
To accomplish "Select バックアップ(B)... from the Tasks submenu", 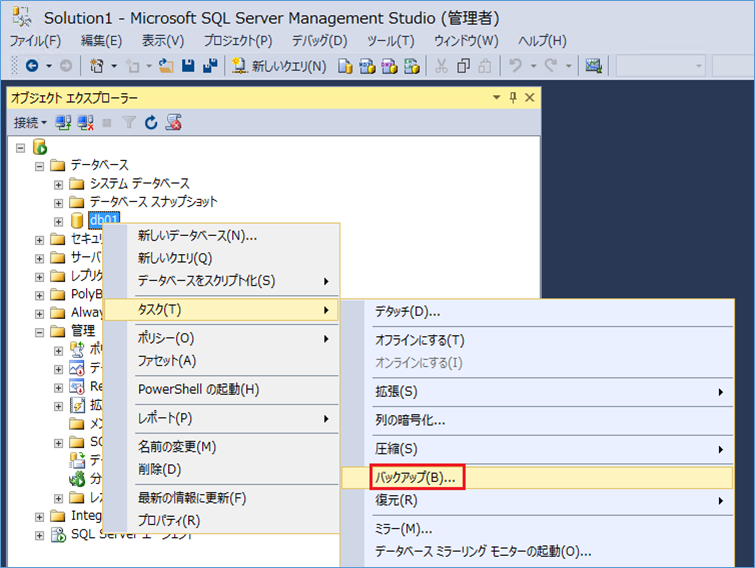I will tap(415, 478).
